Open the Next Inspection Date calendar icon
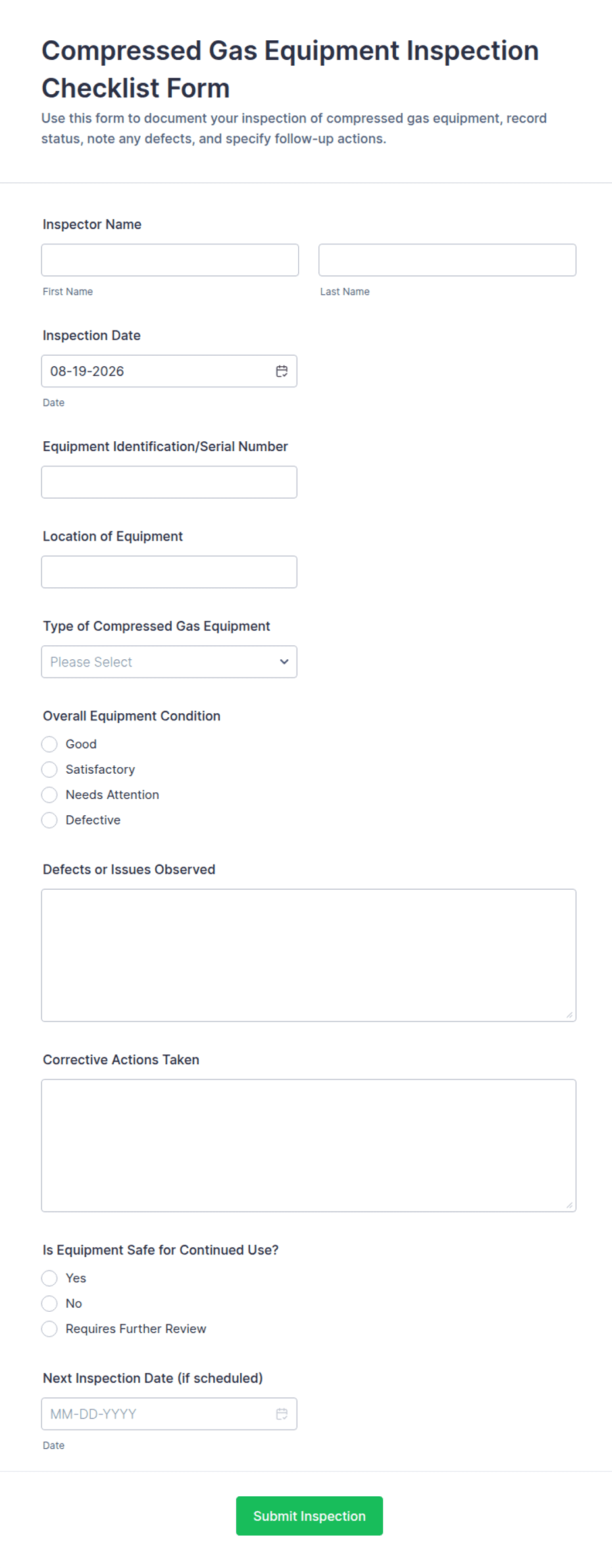The image size is (612, 1568). pyautogui.click(x=282, y=1414)
